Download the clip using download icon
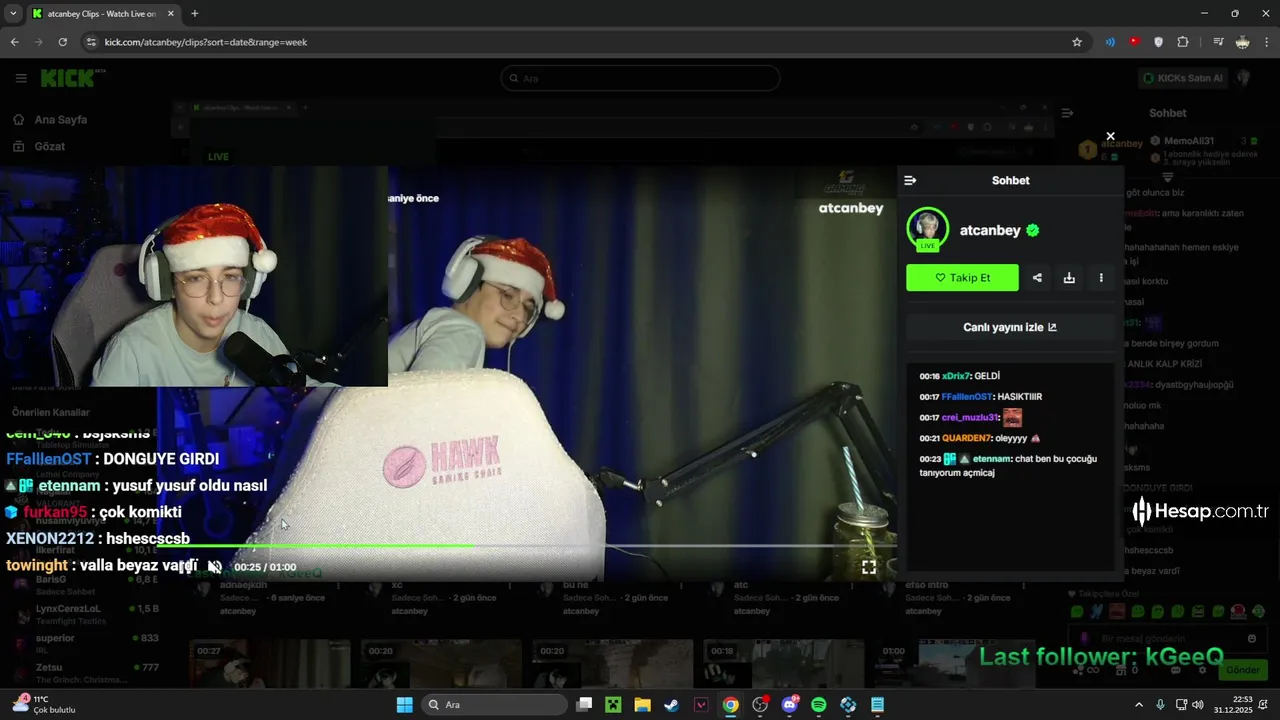The width and height of the screenshot is (1280, 720). tap(1069, 278)
